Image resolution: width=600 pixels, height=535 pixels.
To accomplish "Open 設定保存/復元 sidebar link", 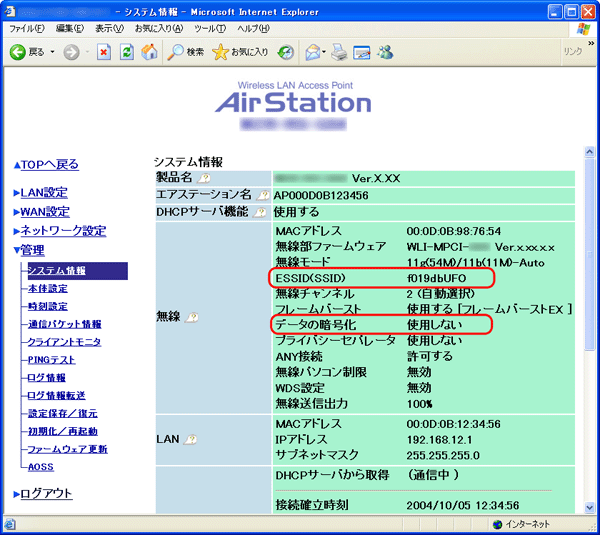I will pyautogui.click(x=63, y=413).
